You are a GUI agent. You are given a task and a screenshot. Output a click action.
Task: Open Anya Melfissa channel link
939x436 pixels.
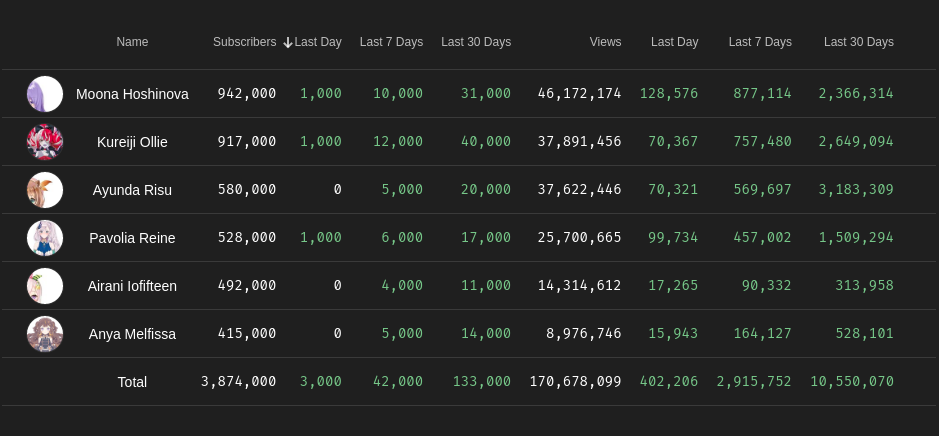(x=132, y=334)
